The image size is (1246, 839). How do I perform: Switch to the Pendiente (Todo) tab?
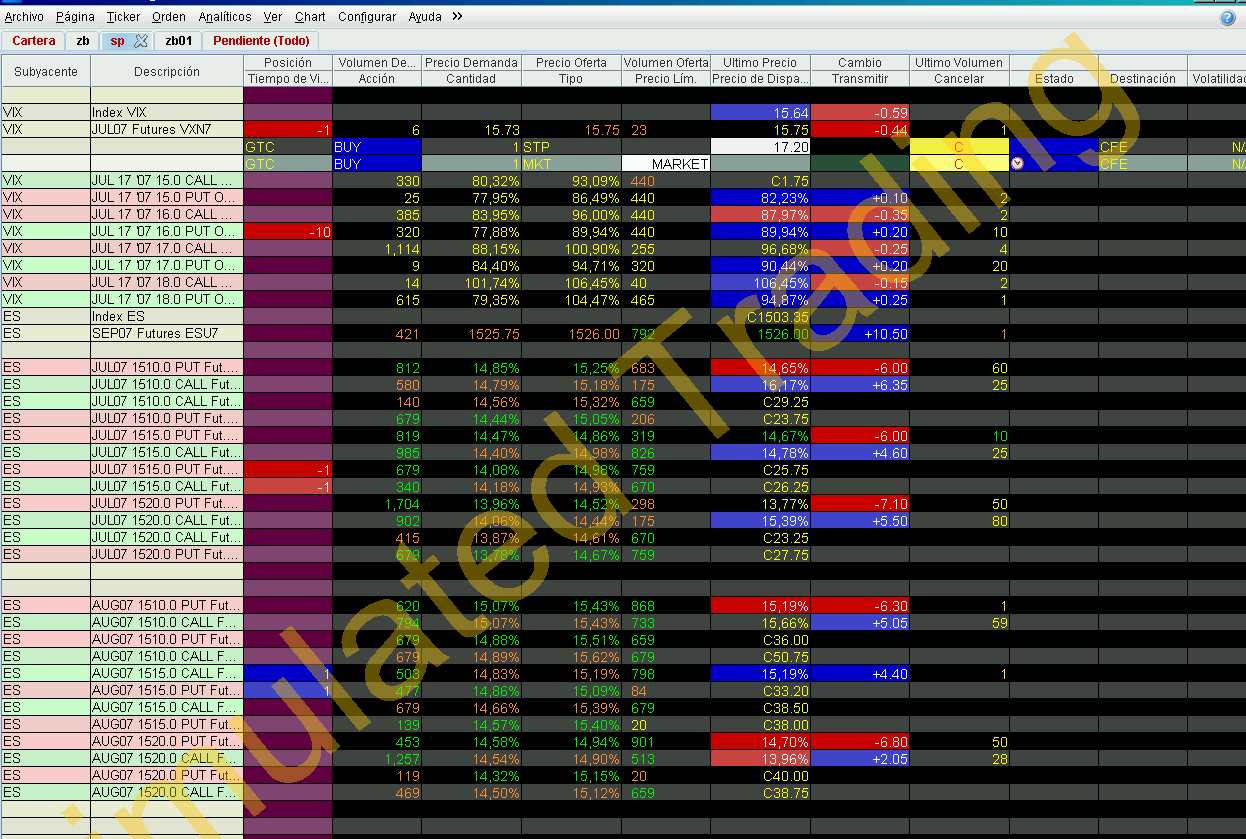click(261, 41)
